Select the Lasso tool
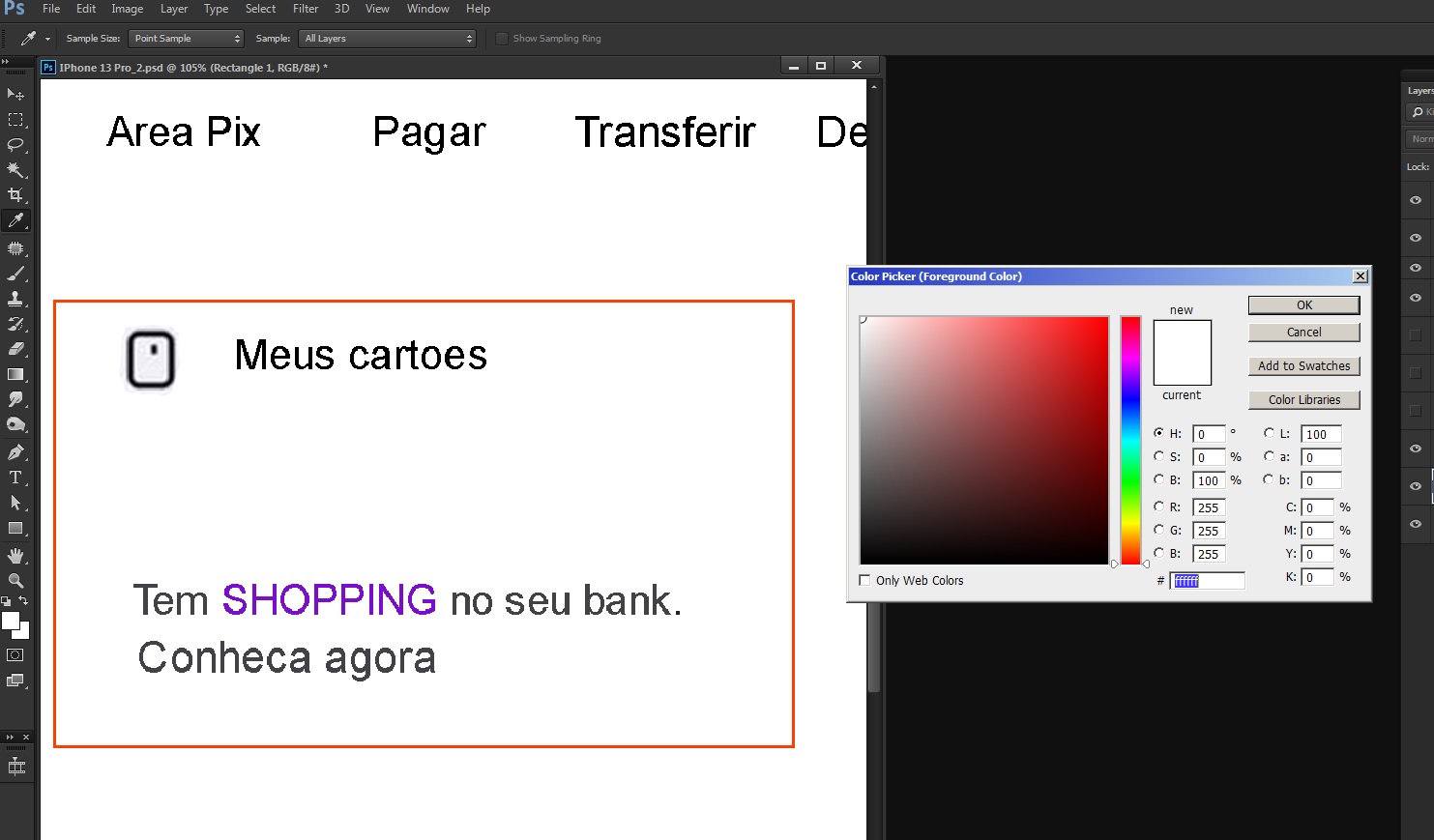The height and width of the screenshot is (840, 1434). (x=15, y=145)
